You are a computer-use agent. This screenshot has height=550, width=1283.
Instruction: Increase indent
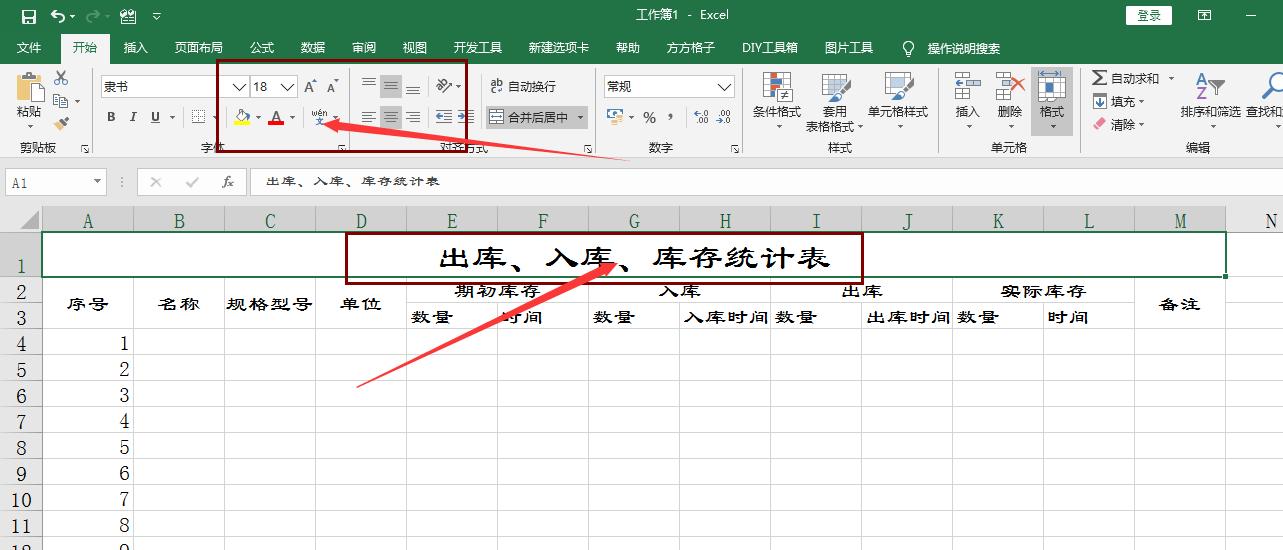466,117
